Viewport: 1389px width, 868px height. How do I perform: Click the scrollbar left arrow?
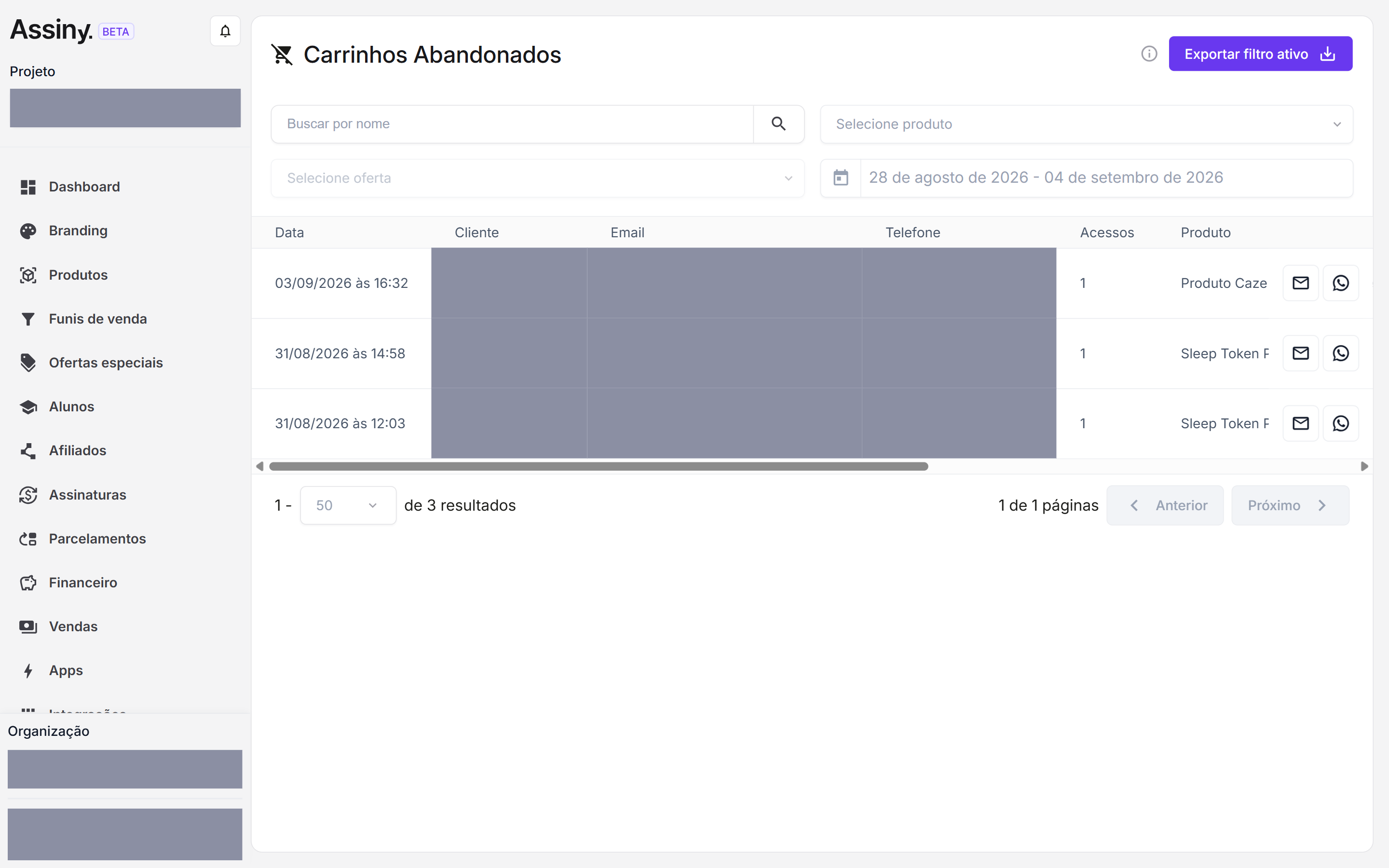[259, 467]
